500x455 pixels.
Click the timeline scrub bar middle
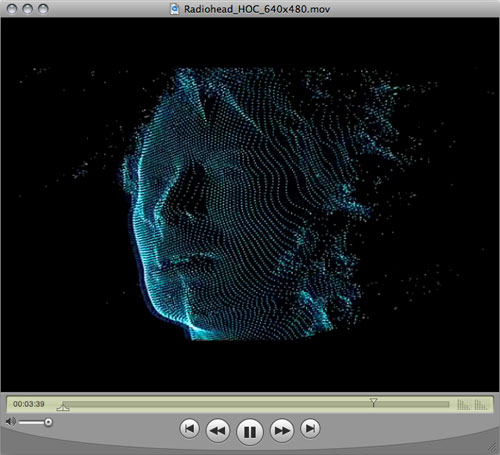pos(255,404)
